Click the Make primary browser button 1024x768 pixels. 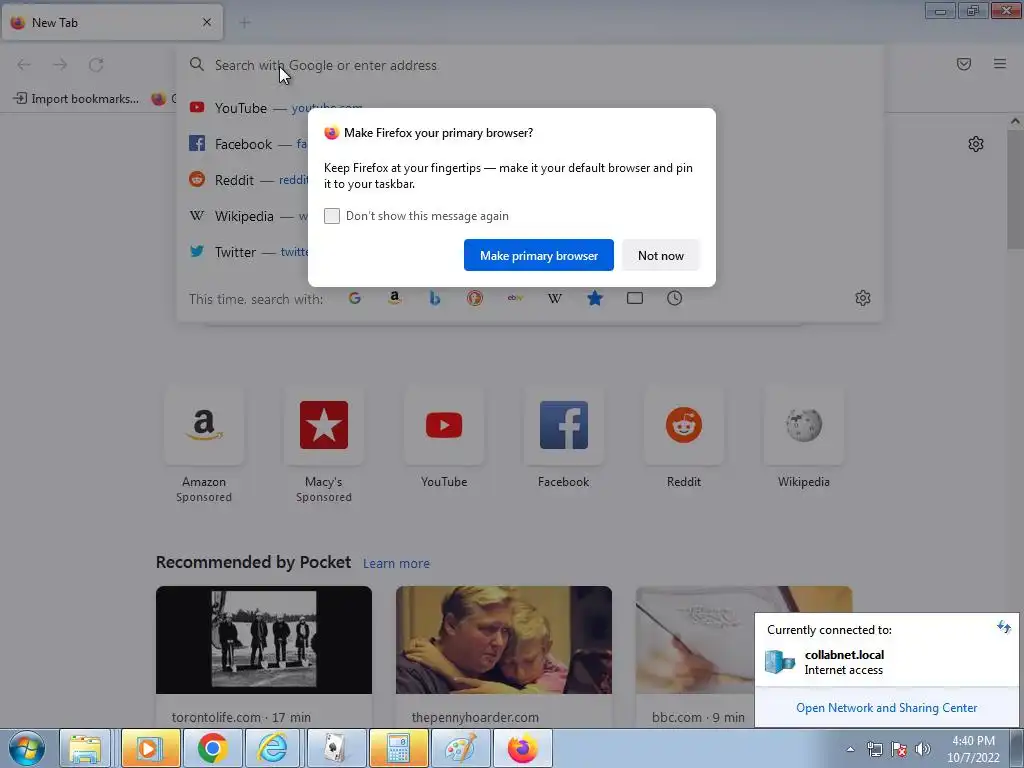539,255
